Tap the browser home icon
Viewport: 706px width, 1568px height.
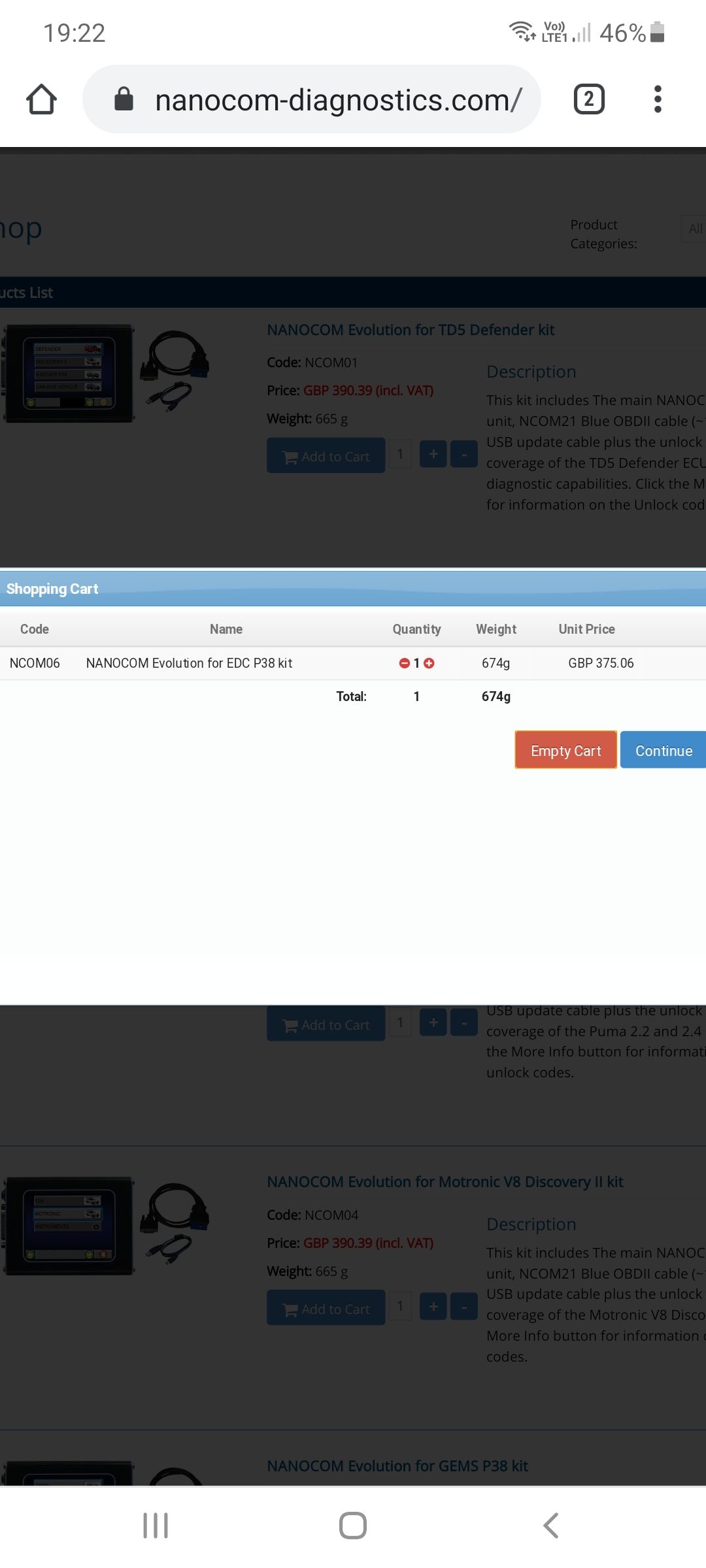click(41, 99)
